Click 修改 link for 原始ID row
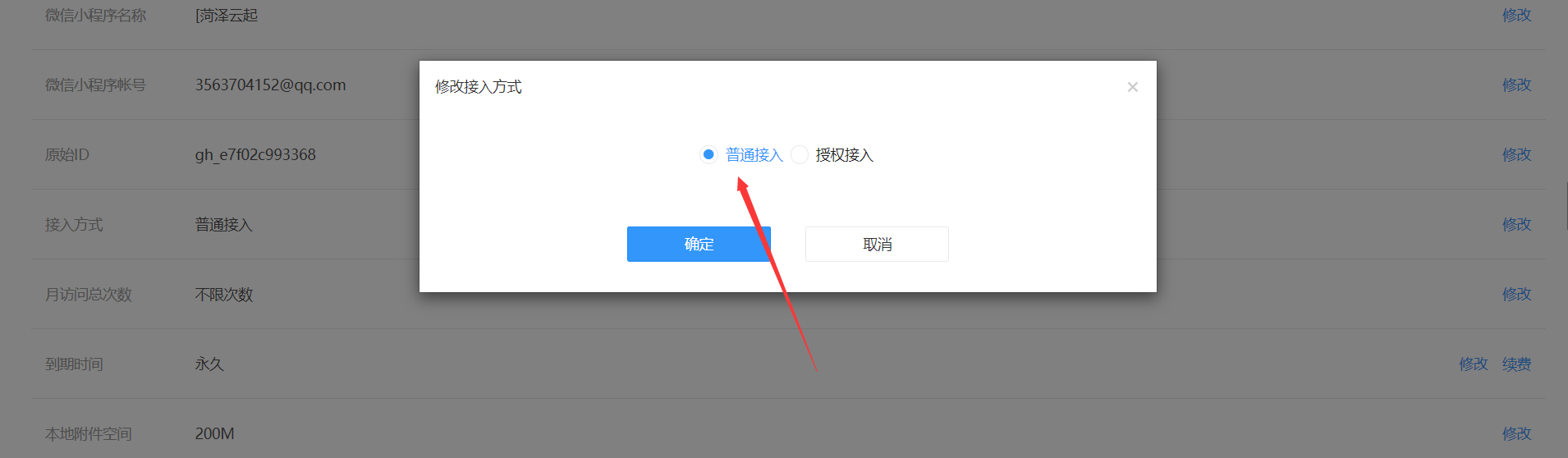 click(x=1516, y=154)
